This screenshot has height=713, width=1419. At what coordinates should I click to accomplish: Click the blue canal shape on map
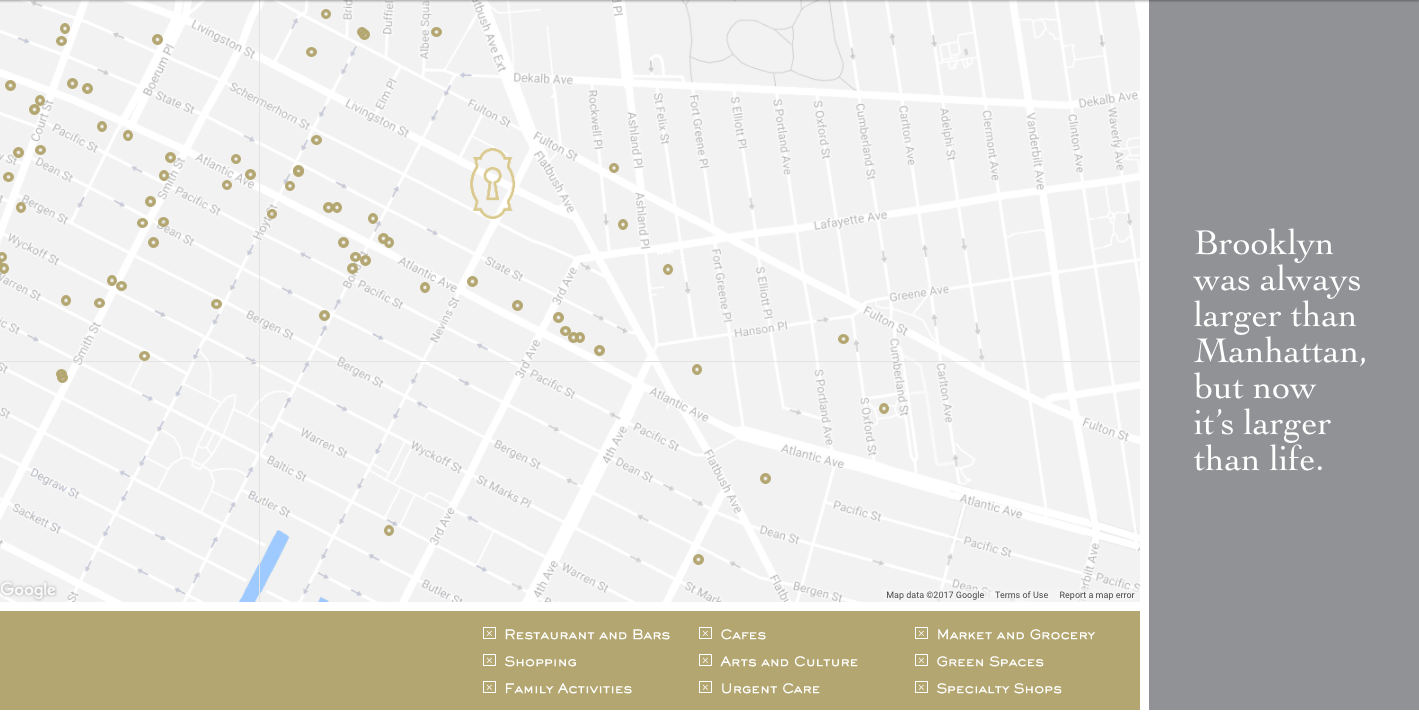(265, 566)
